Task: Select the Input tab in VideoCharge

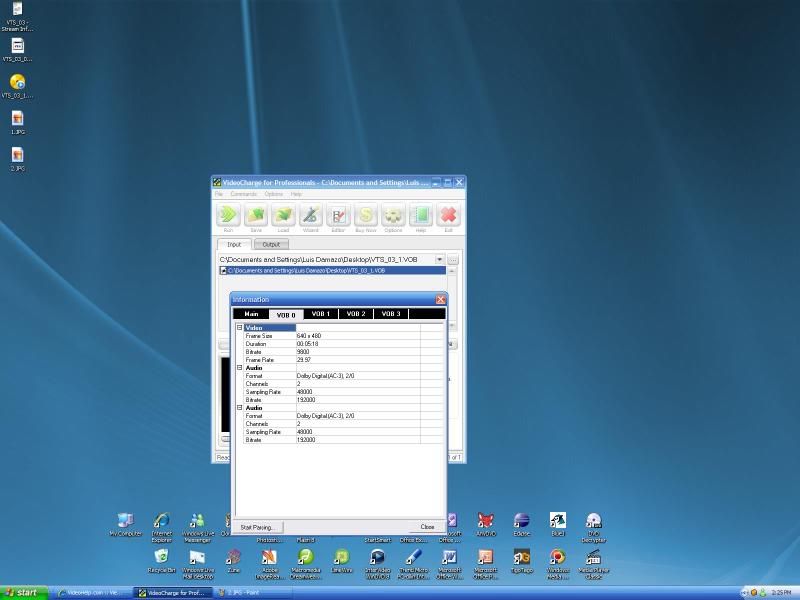Action: (234, 244)
